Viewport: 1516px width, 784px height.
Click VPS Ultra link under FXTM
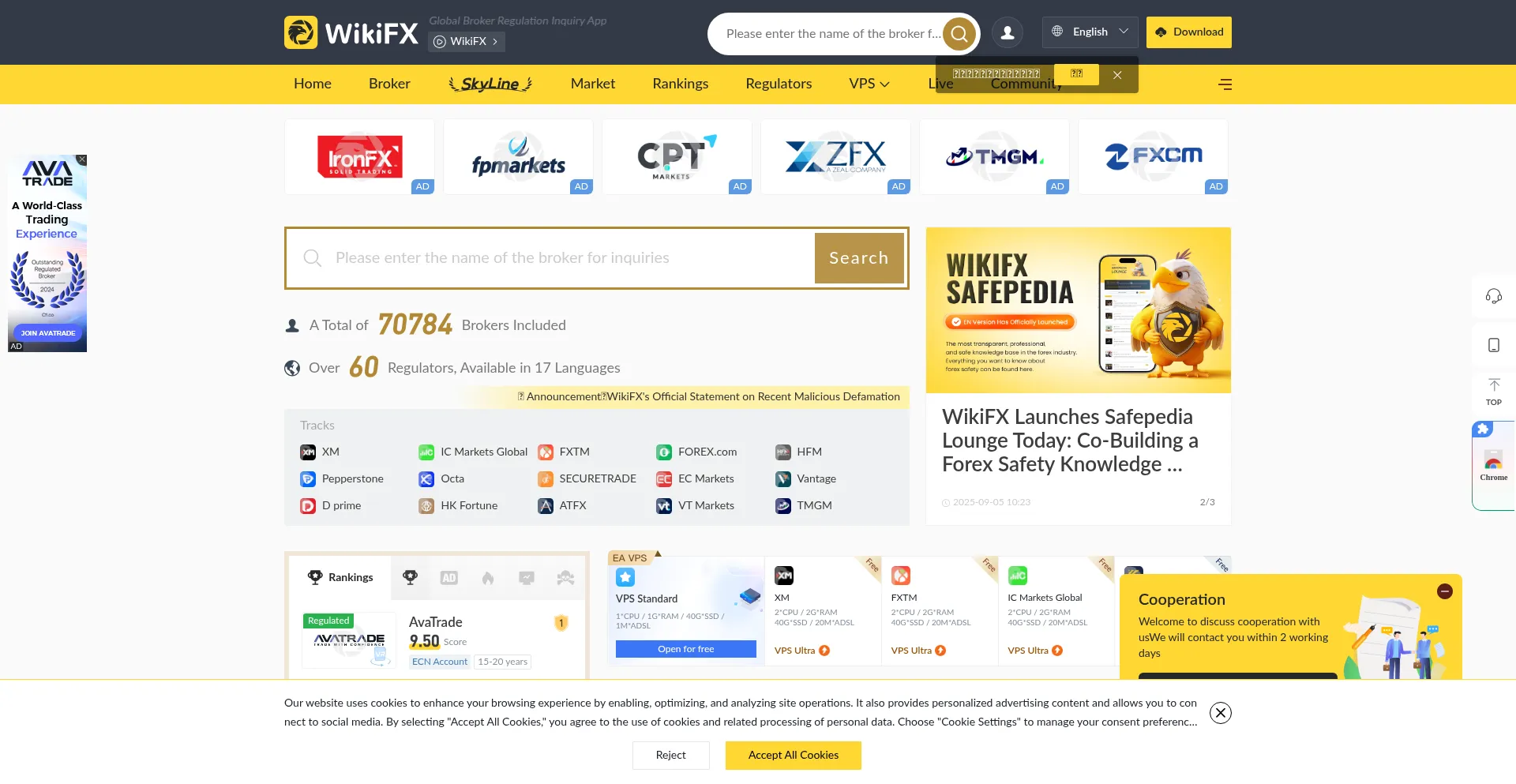[919, 651]
